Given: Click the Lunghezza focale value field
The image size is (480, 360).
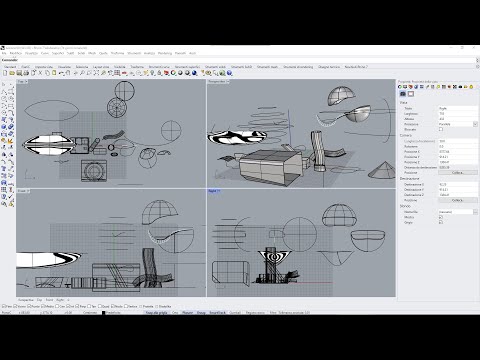Looking at the screenshot, I should tap(457, 141).
